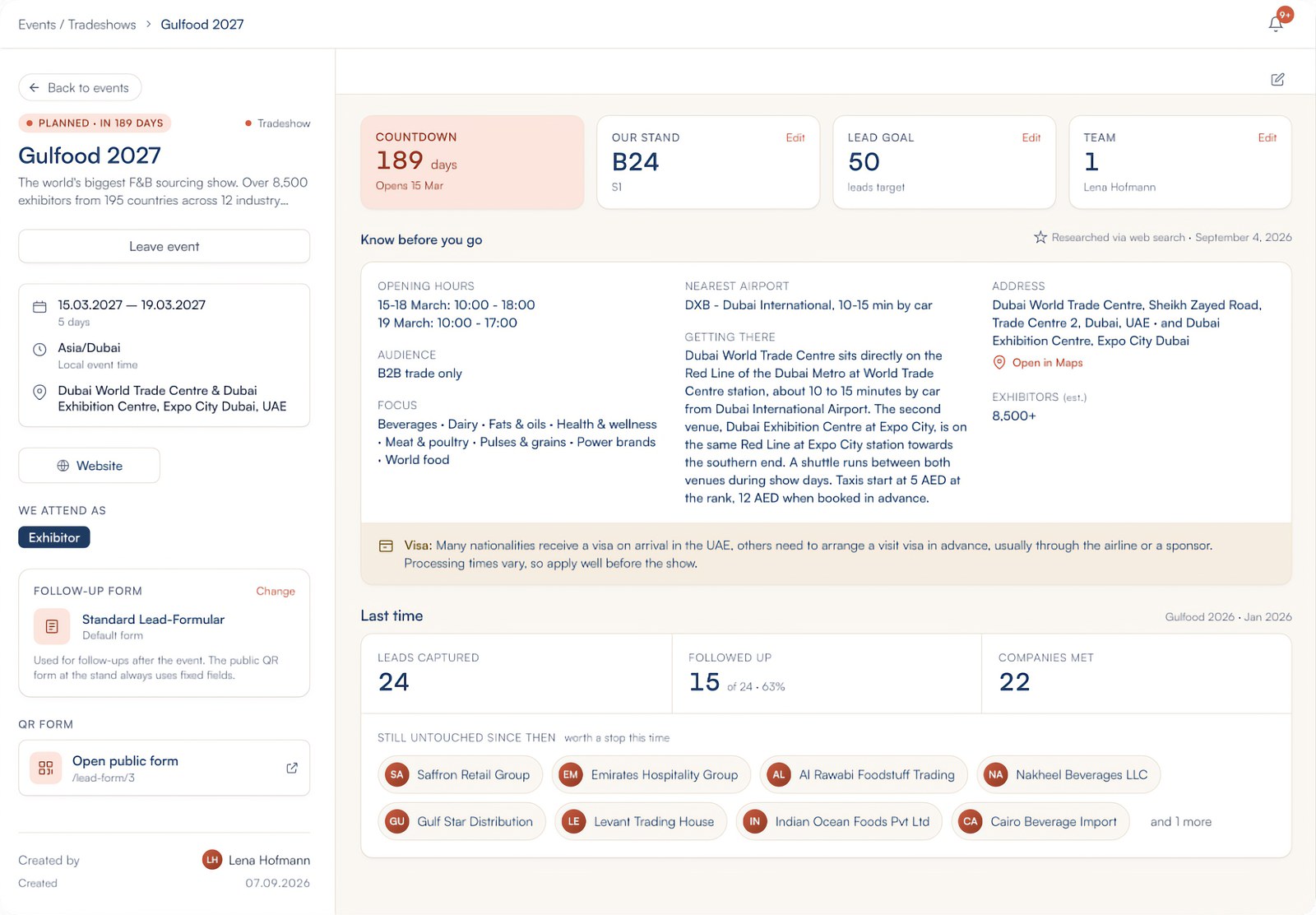Click the Standard Lead-Formular form icon
This screenshot has width=1316, height=915.
pyautogui.click(x=52, y=626)
